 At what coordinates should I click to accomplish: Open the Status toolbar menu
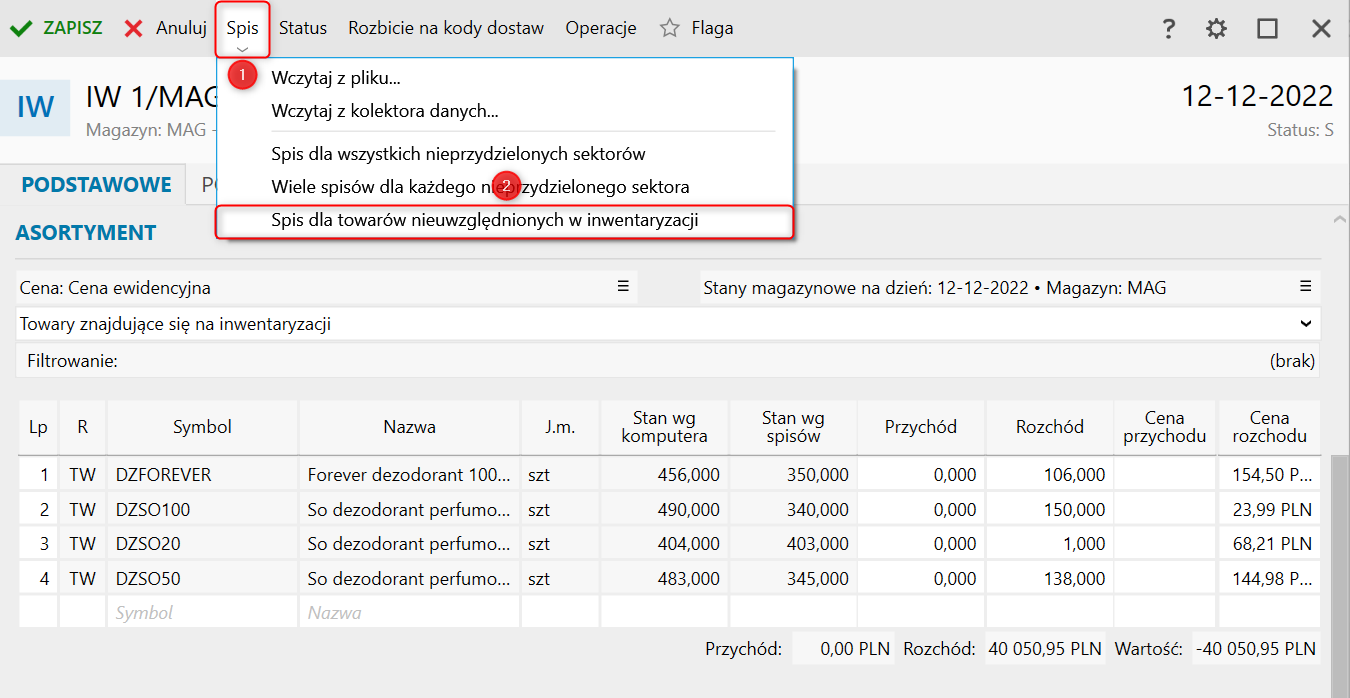click(303, 28)
